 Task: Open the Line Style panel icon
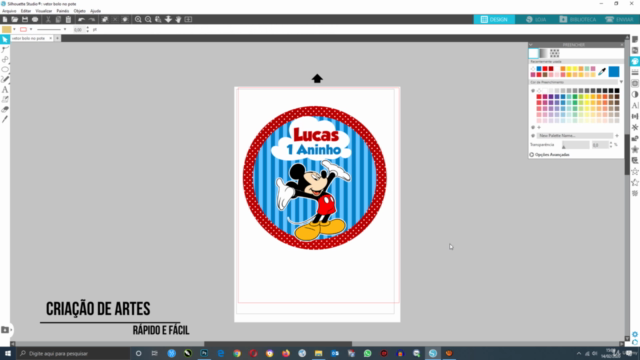click(635, 72)
